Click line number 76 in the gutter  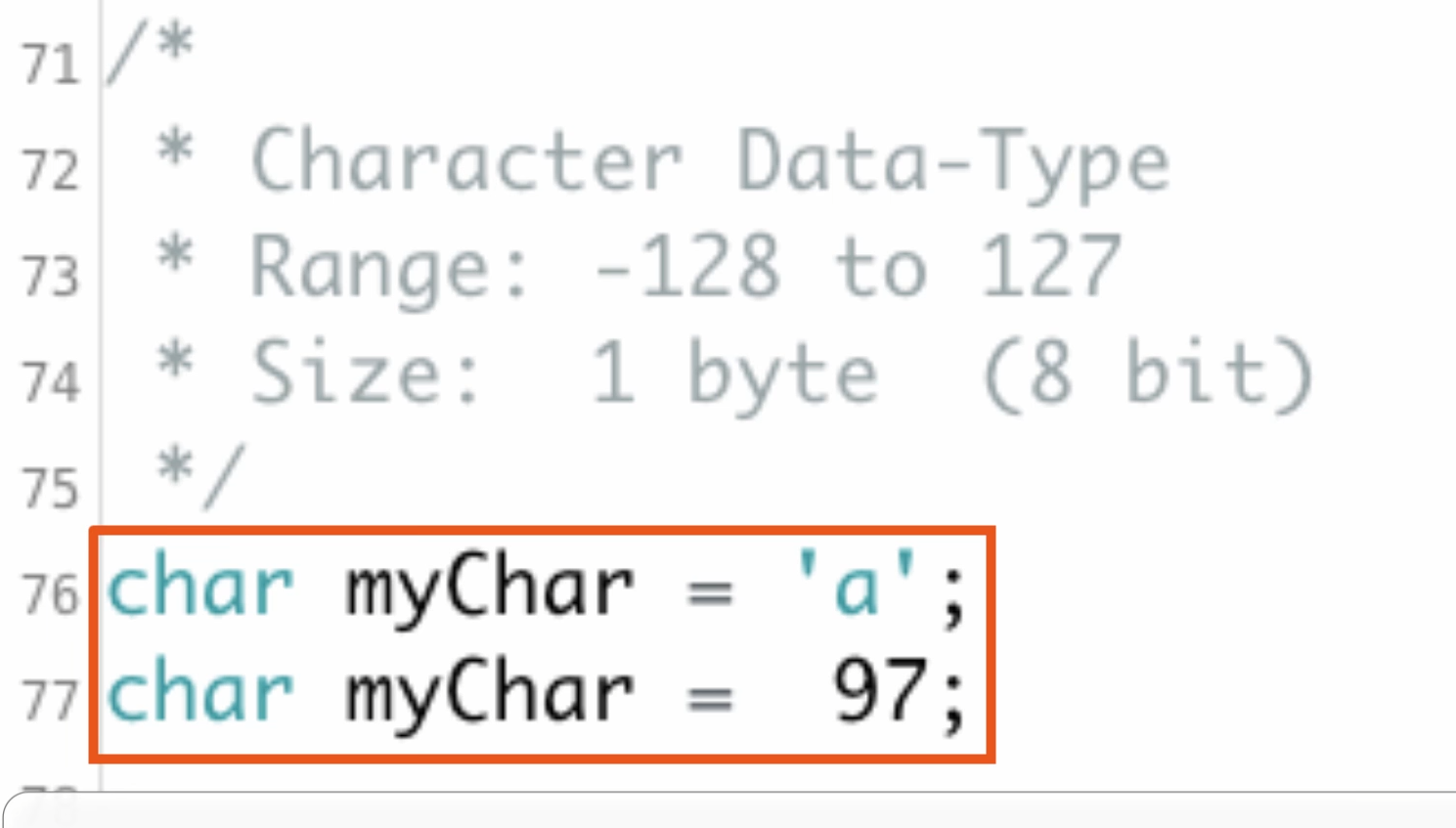[x=50, y=594]
